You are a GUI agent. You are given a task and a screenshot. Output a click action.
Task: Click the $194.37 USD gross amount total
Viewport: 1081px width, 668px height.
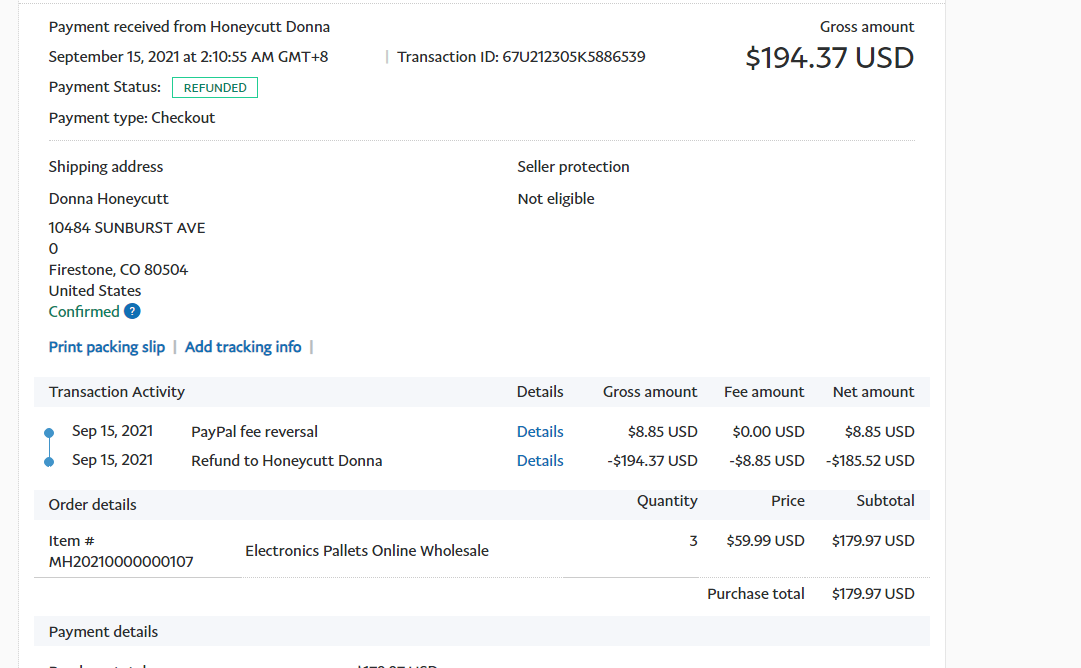(x=829, y=58)
